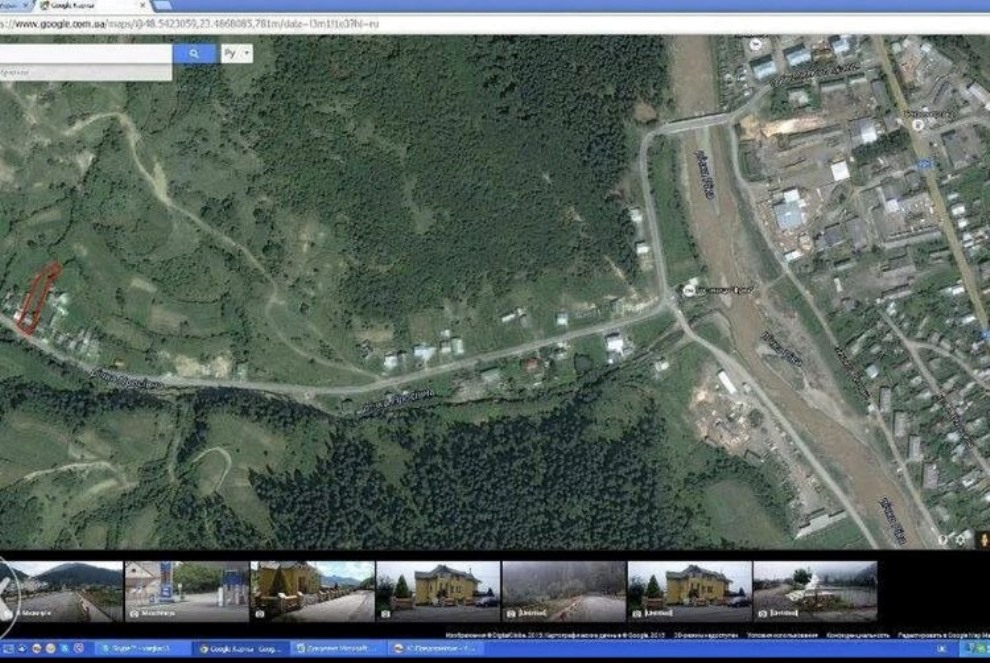Switch to 1С Предприятие taskbar button

point(436,648)
